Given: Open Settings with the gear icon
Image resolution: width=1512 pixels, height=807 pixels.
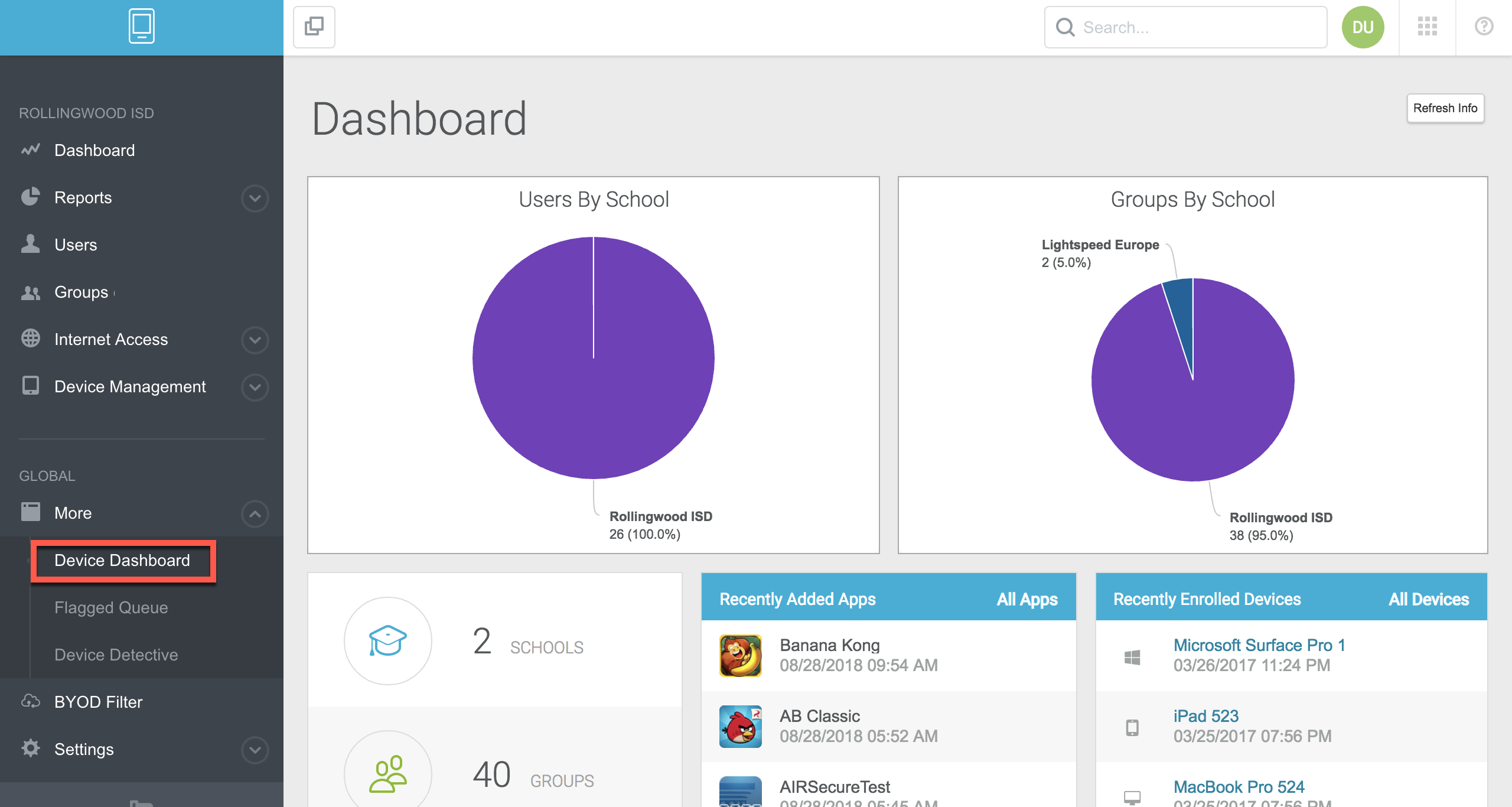Looking at the screenshot, I should (31, 749).
